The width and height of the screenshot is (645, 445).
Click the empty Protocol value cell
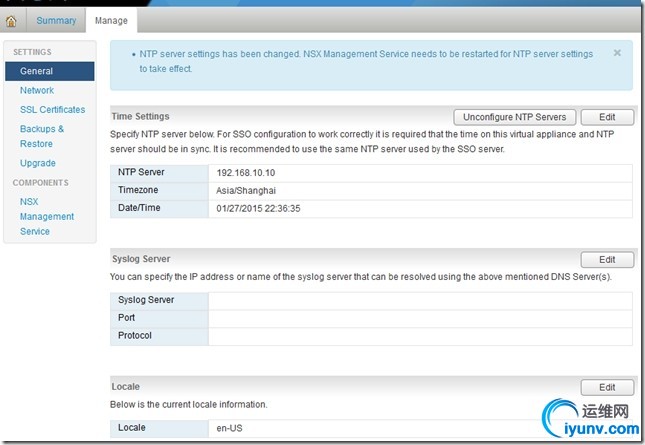pyautogui.click(x=420, y=336)
